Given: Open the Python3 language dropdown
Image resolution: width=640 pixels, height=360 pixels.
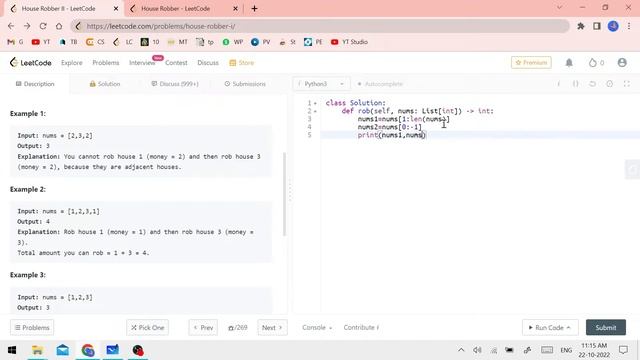Looking at the screenshot, I should click(x=321, y=84).
